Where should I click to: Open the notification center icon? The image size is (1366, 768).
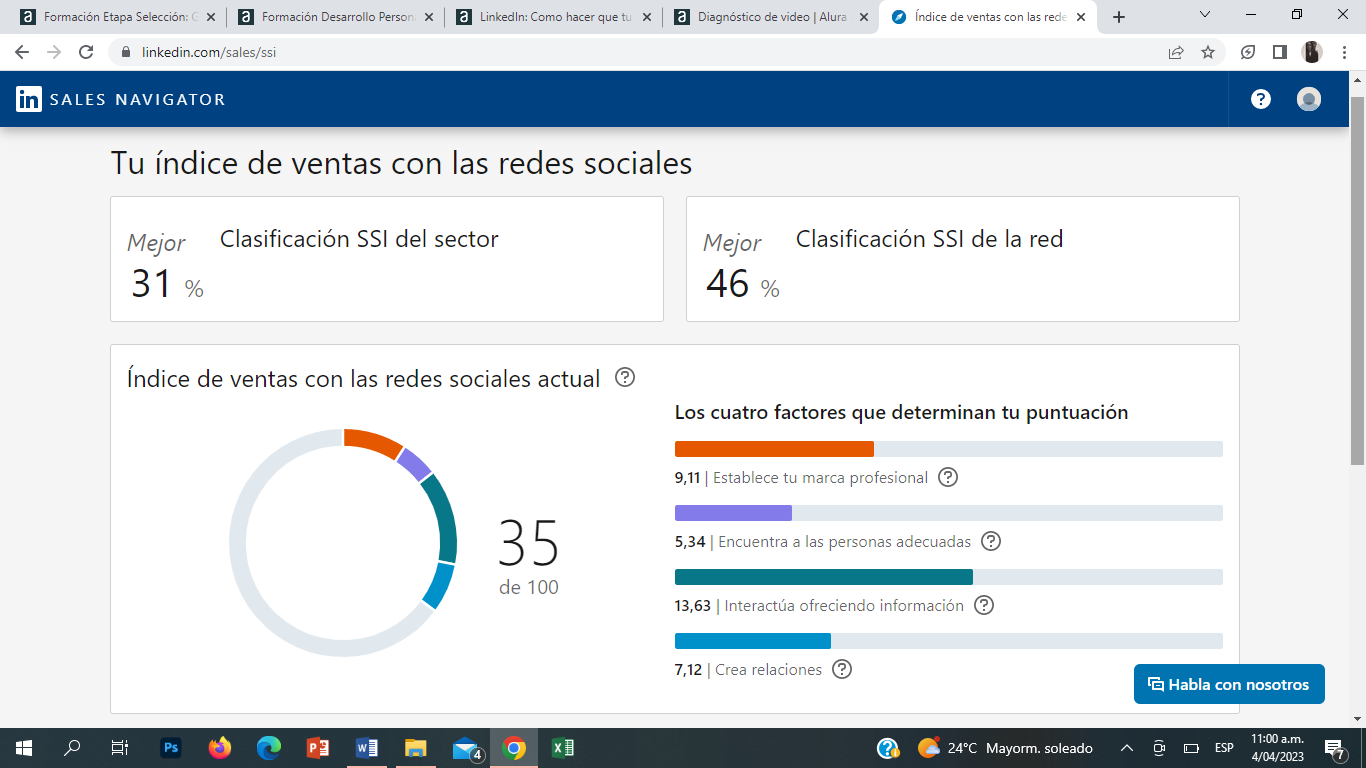(x=1334, y=748)
